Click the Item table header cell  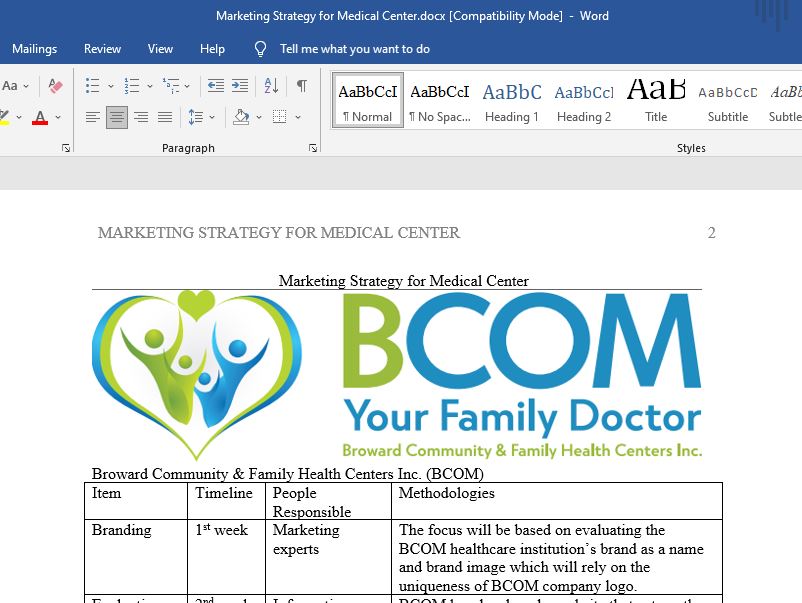coord(136,501)
